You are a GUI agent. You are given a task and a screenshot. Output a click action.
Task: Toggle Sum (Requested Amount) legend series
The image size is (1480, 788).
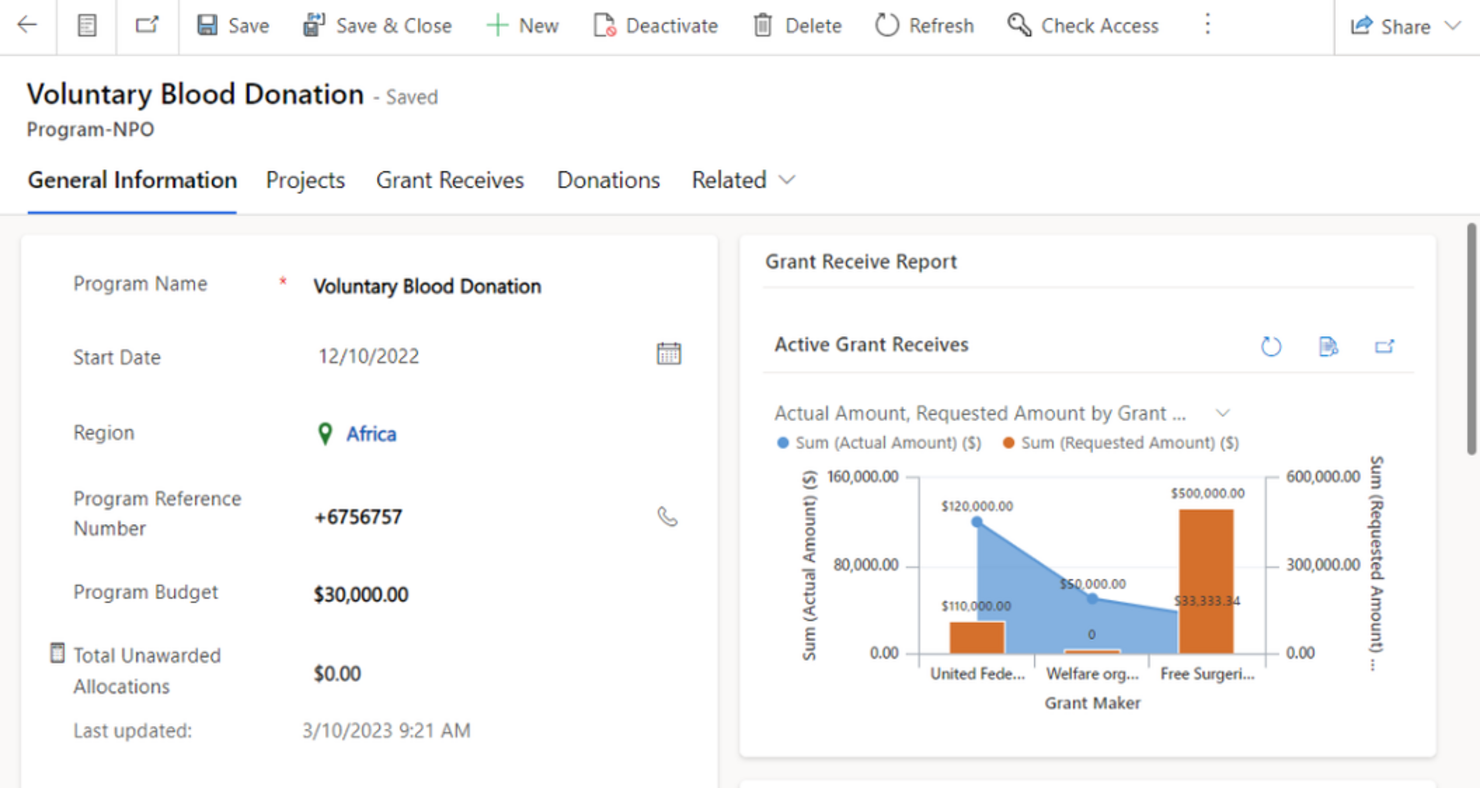coord(1120,443)
